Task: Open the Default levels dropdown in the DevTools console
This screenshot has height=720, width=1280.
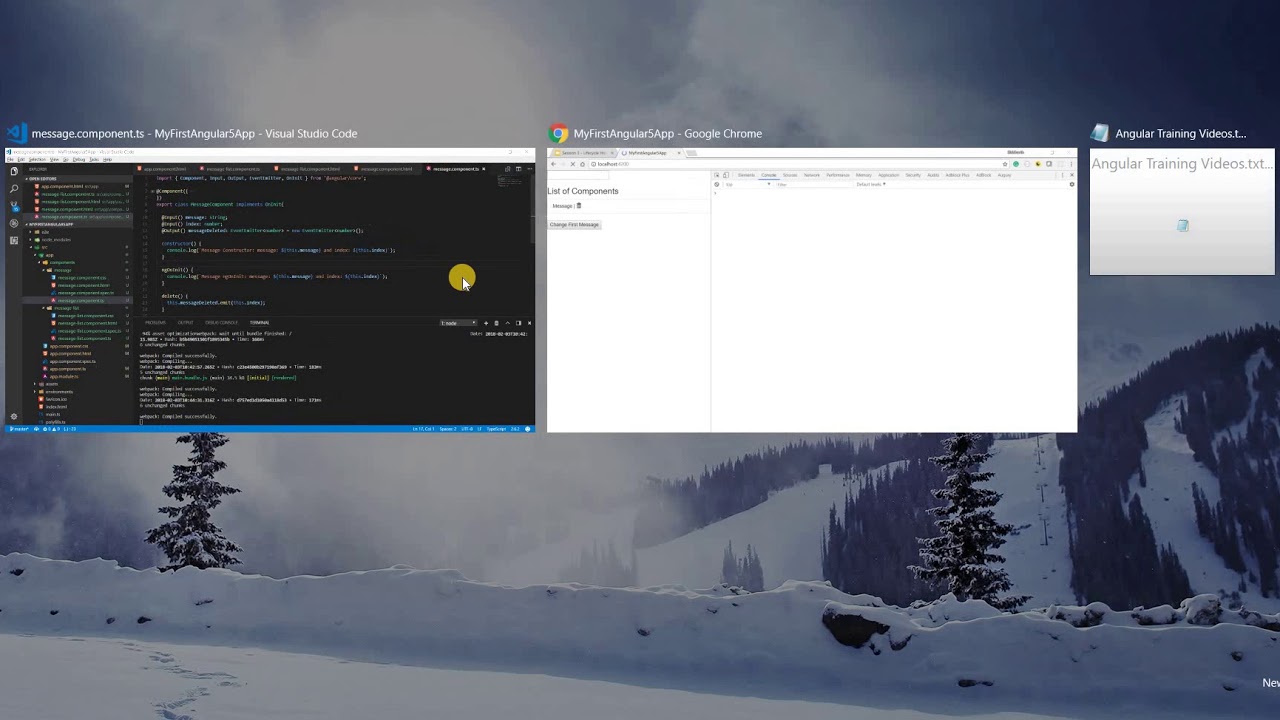Action: pos(871,184)
